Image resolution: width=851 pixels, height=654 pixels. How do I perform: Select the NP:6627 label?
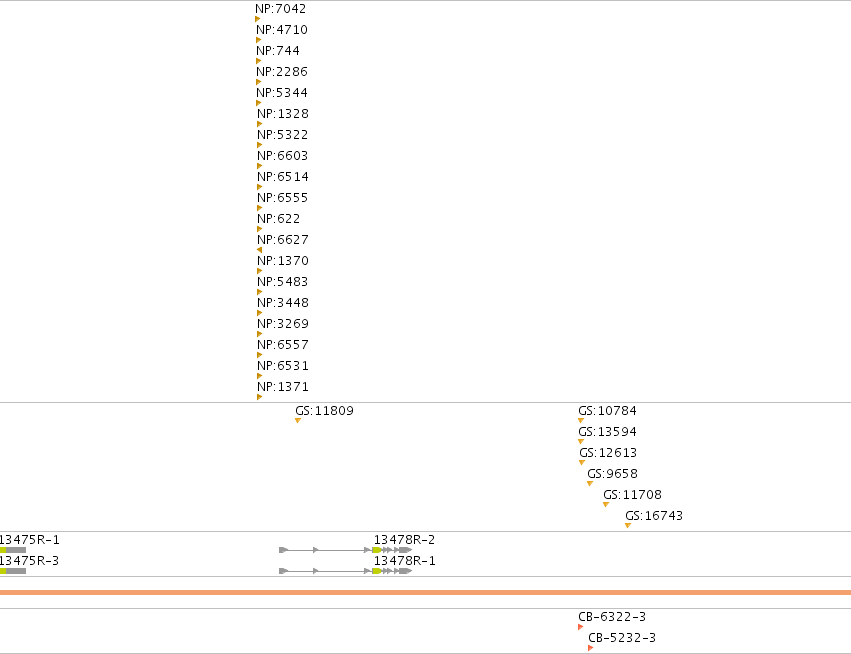coord(283,240)
